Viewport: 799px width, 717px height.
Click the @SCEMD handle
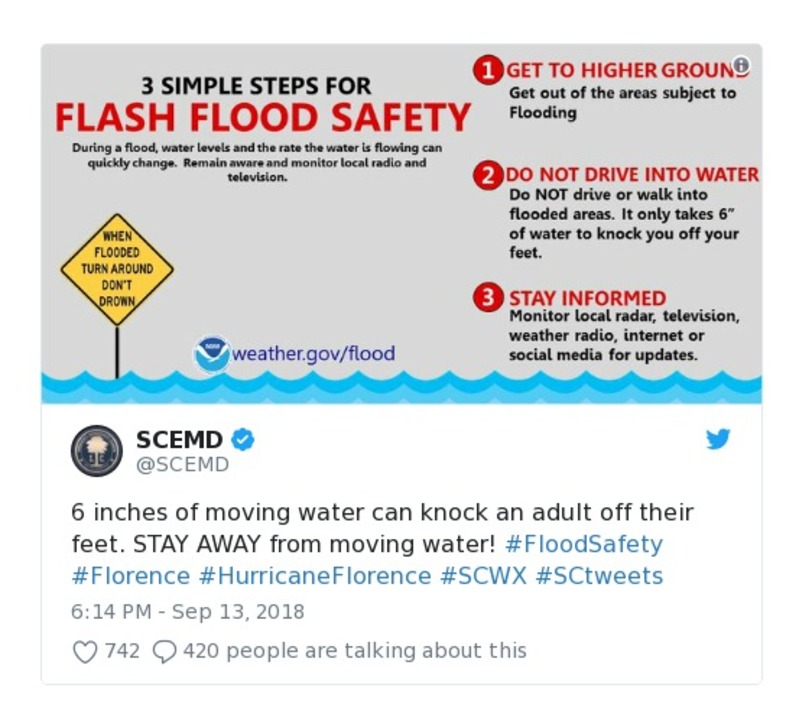(x=182, y=464)
